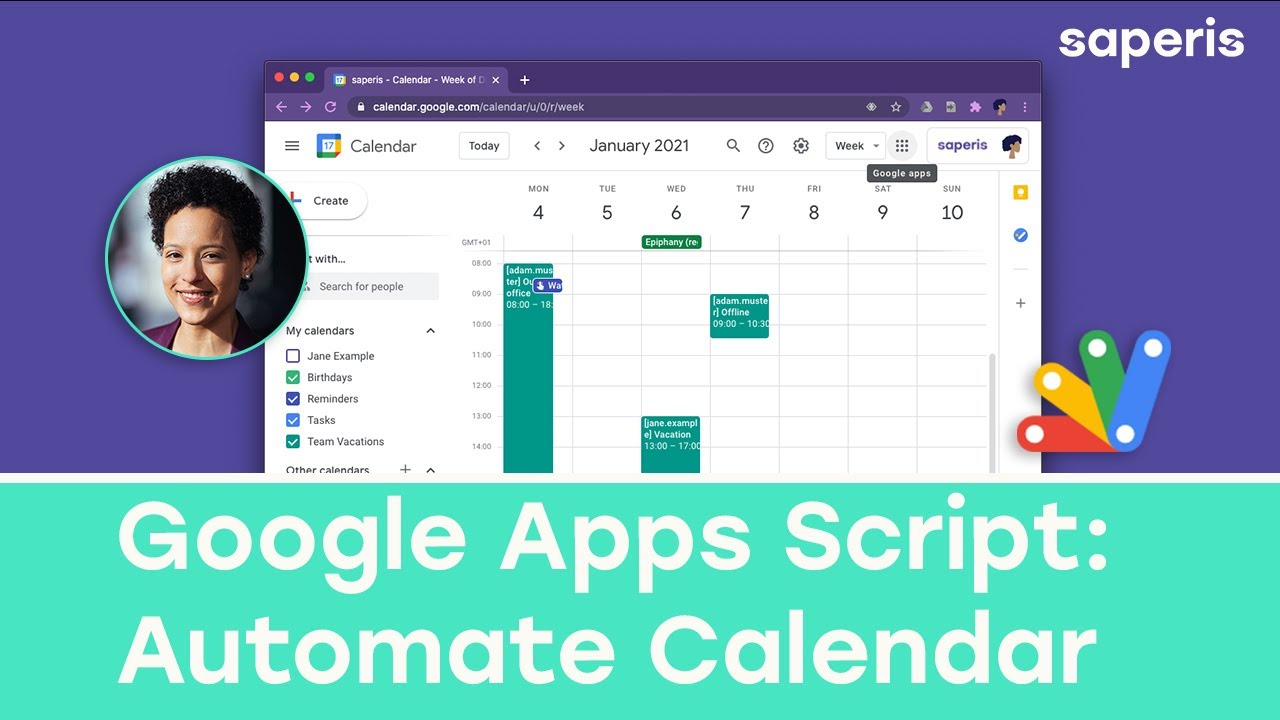Image resolution: width=1280 pixels, height=720 pixels.
Task: Click the Search for people field
Action: (x=370, y=286)
